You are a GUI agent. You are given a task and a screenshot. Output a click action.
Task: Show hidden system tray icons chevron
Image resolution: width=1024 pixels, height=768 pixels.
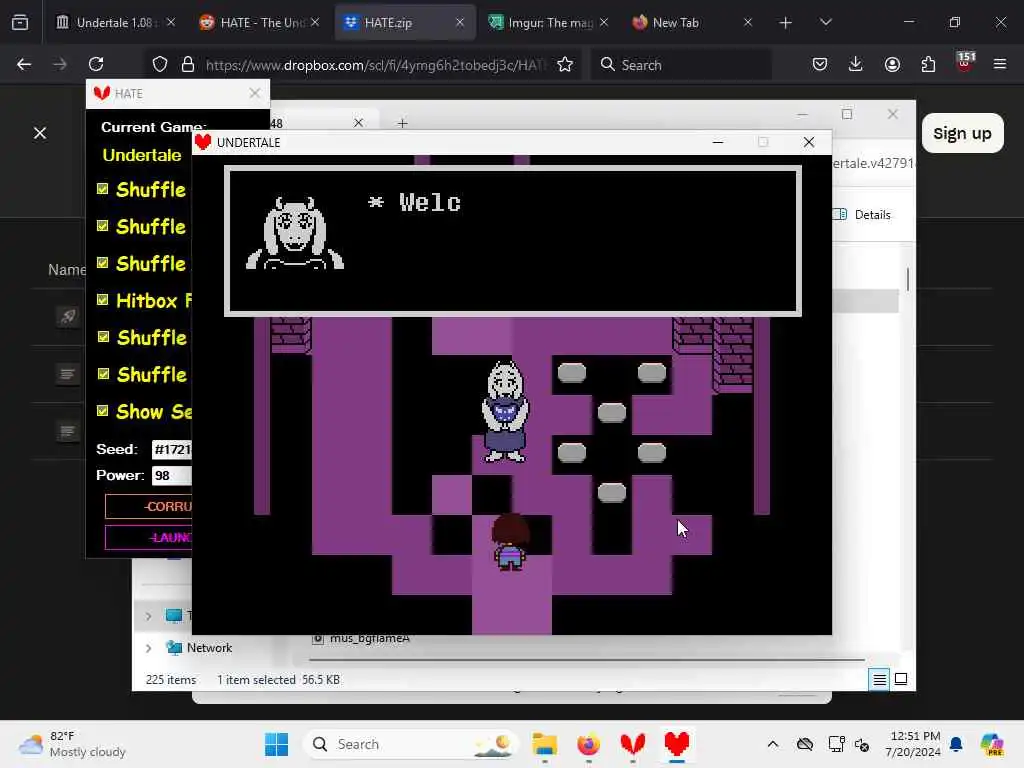(x=773, y=744)
